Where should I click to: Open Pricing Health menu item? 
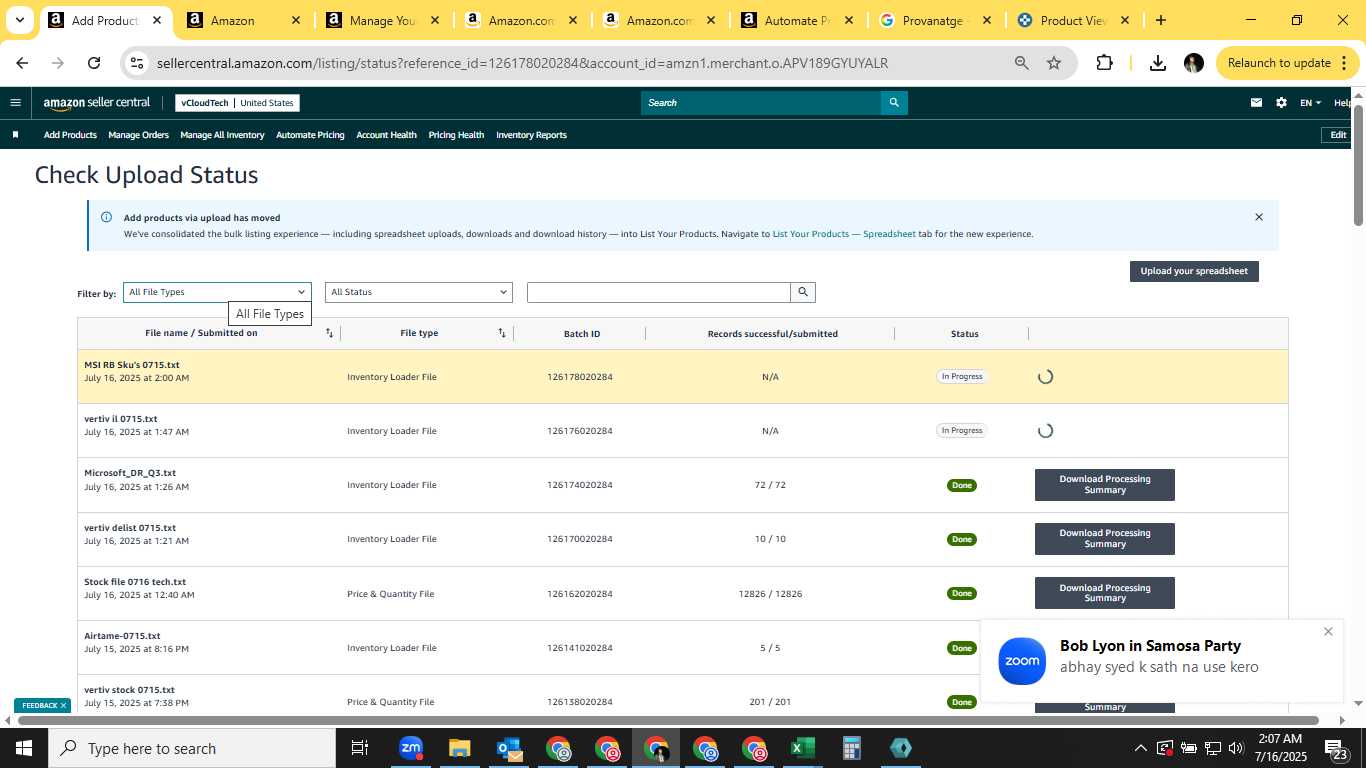pyautogui.click(x=456, y=135)
